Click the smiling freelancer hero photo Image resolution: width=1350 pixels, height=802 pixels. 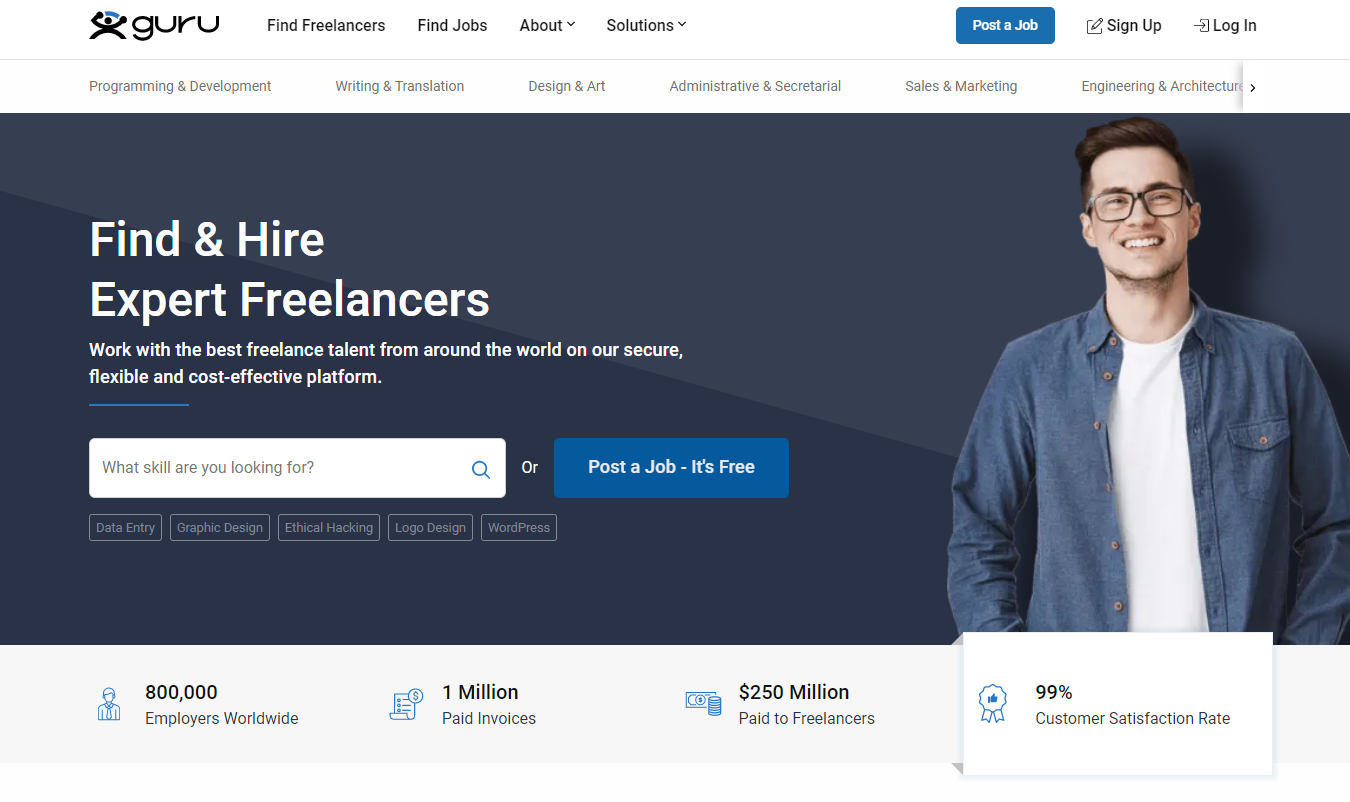pyautogui.click(x=1147, y=380)
